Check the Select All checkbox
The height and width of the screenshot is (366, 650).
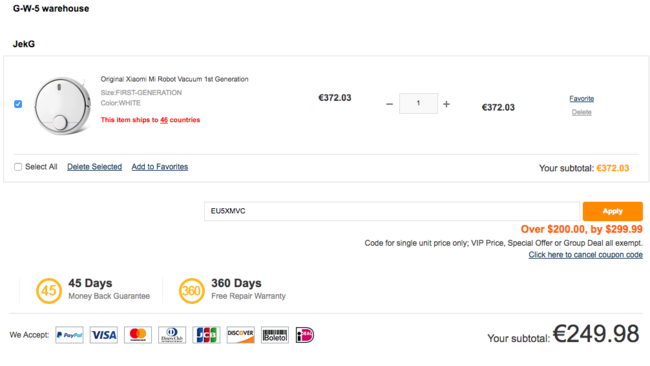(18, 167)
